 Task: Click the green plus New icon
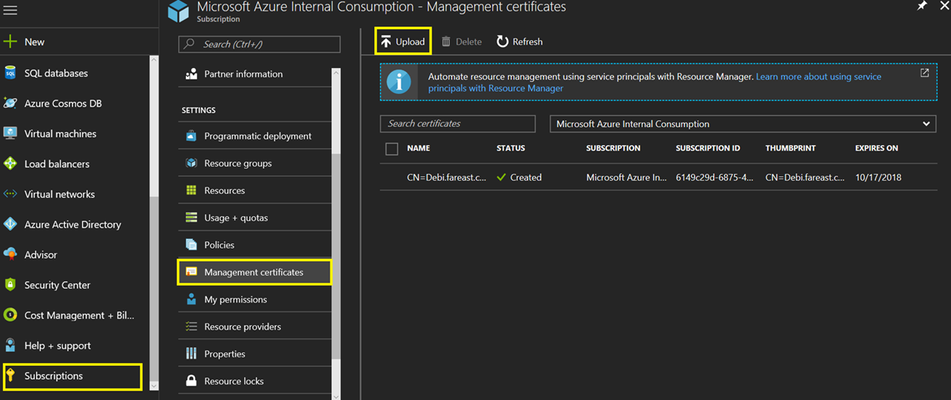10,42
